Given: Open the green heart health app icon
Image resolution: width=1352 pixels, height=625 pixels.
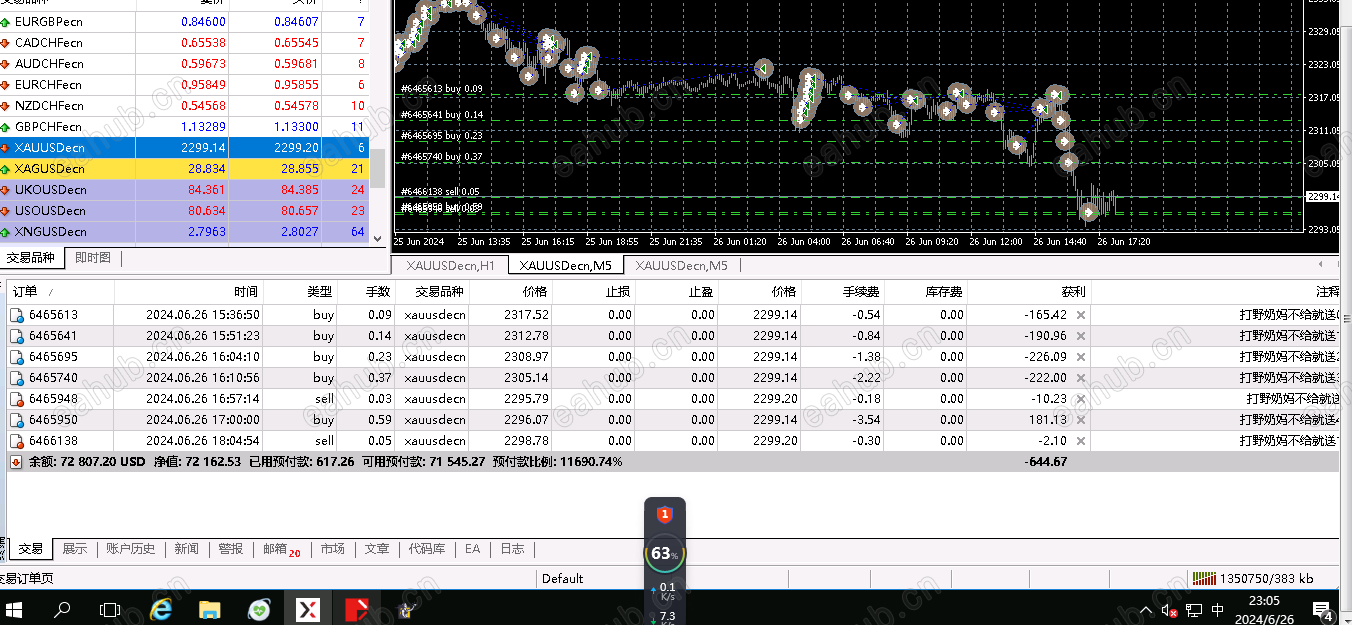Looking at the screenshot, I should coord(259,608).
